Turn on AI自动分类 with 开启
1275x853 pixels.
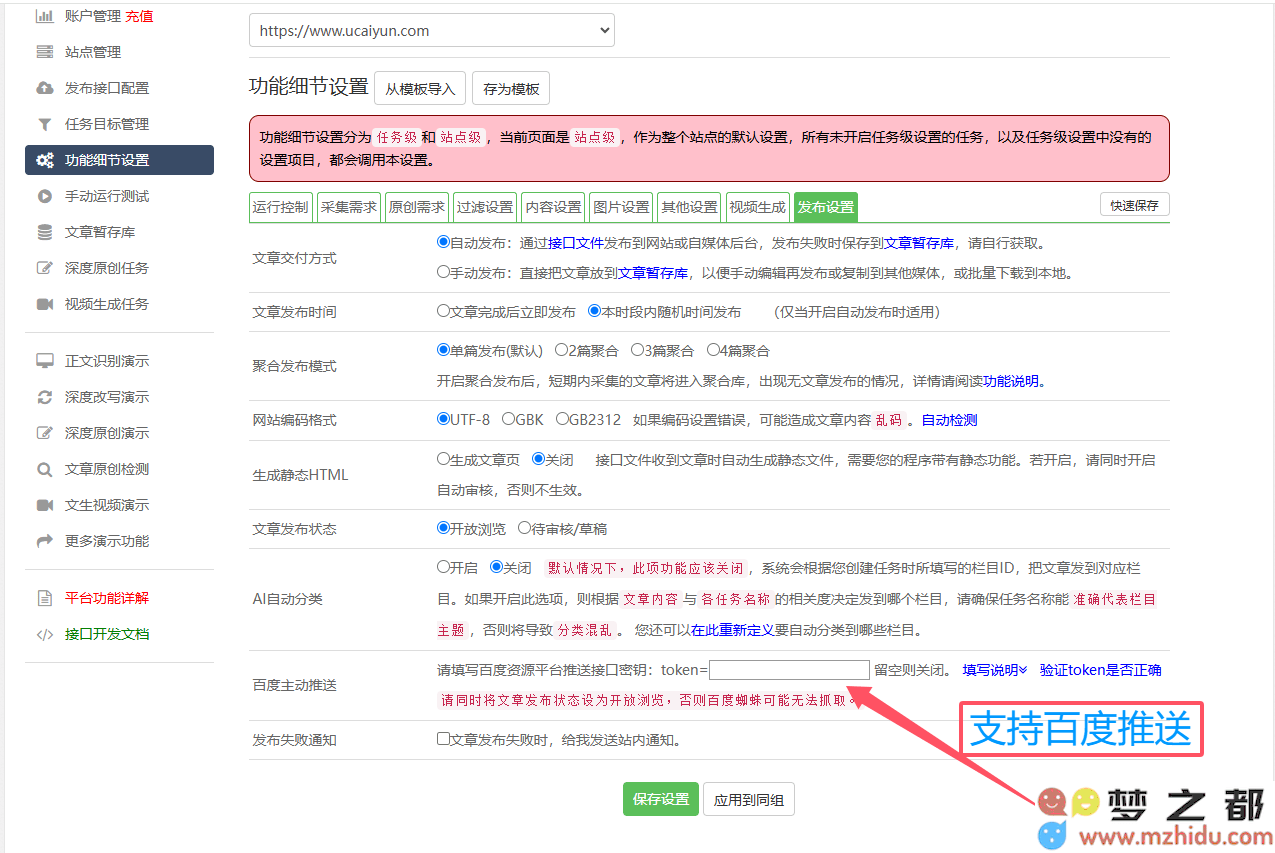[x=443, y=567]
